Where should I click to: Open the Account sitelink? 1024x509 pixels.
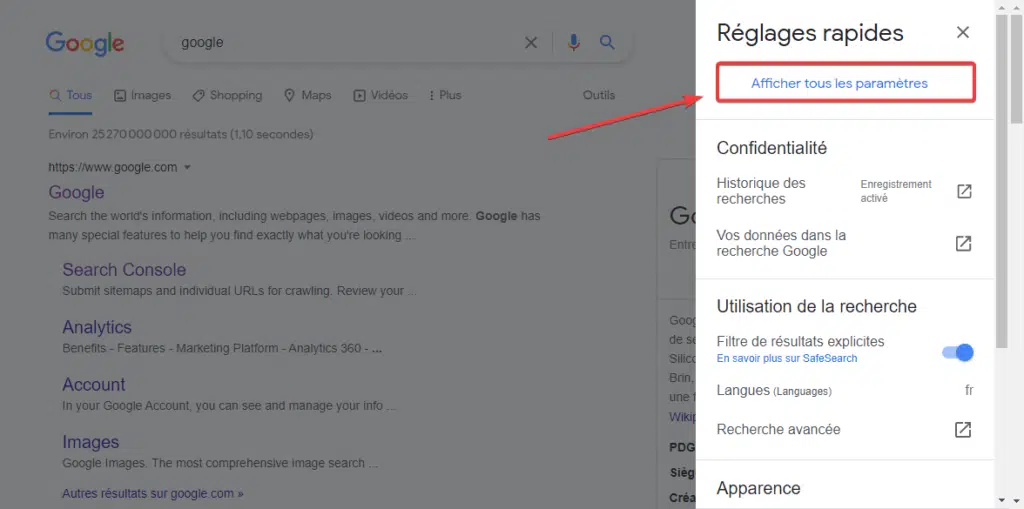[x=93, y=385]
